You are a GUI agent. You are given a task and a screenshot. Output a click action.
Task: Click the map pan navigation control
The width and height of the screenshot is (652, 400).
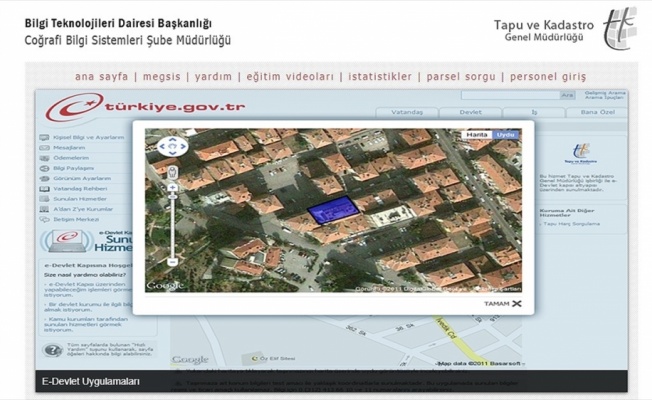click(x=173, y=146)
